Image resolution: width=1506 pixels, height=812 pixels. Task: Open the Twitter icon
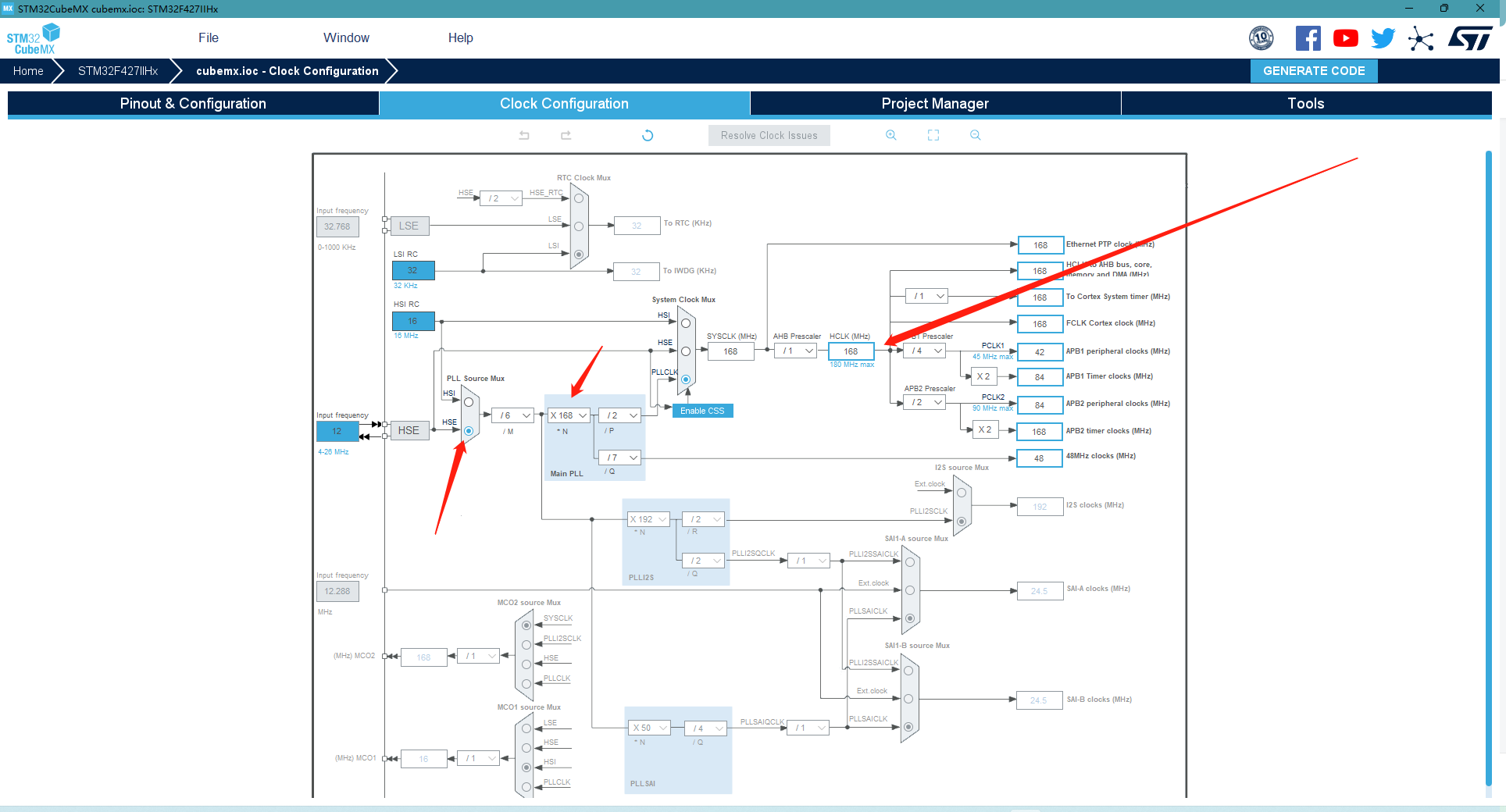pos(1383,38)
